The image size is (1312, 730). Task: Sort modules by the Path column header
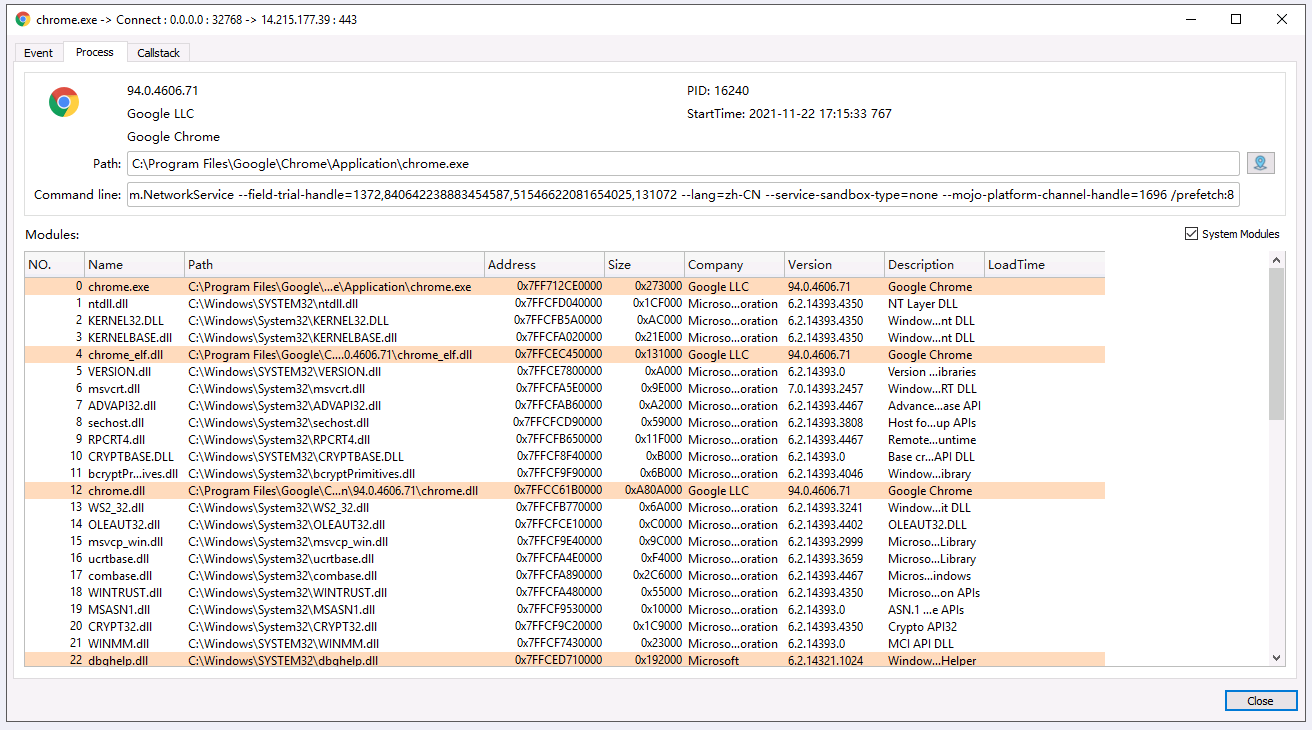coord(335,265)
